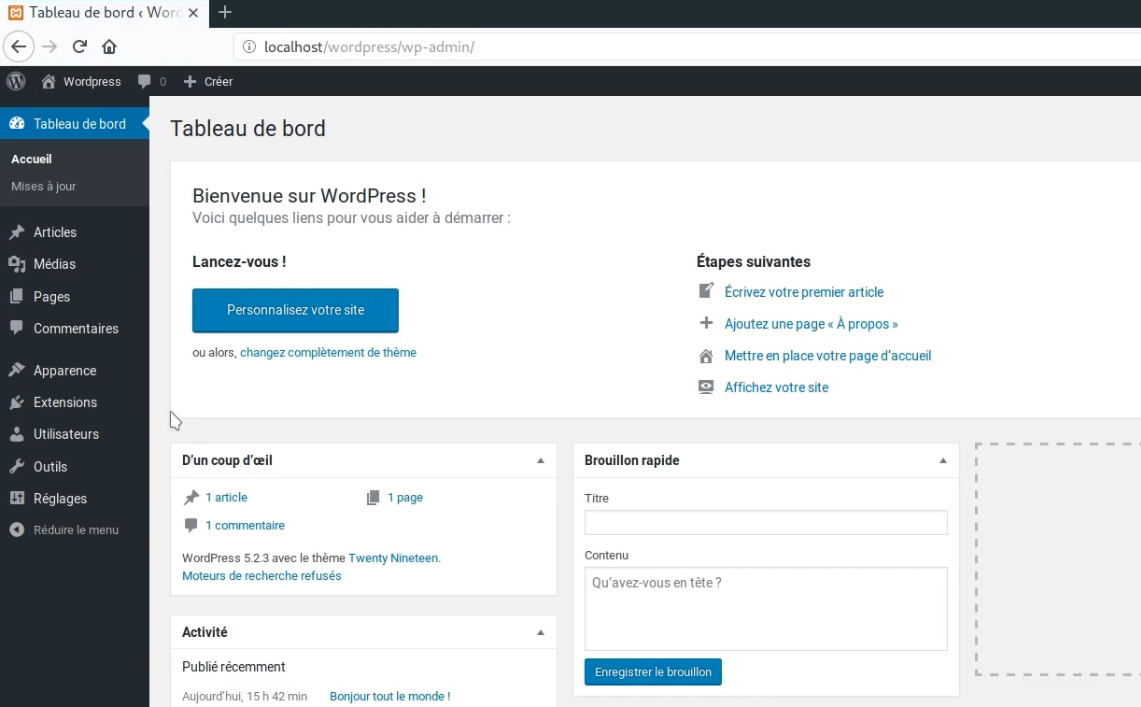Click the Contenu text area

(x=766, y=609)
